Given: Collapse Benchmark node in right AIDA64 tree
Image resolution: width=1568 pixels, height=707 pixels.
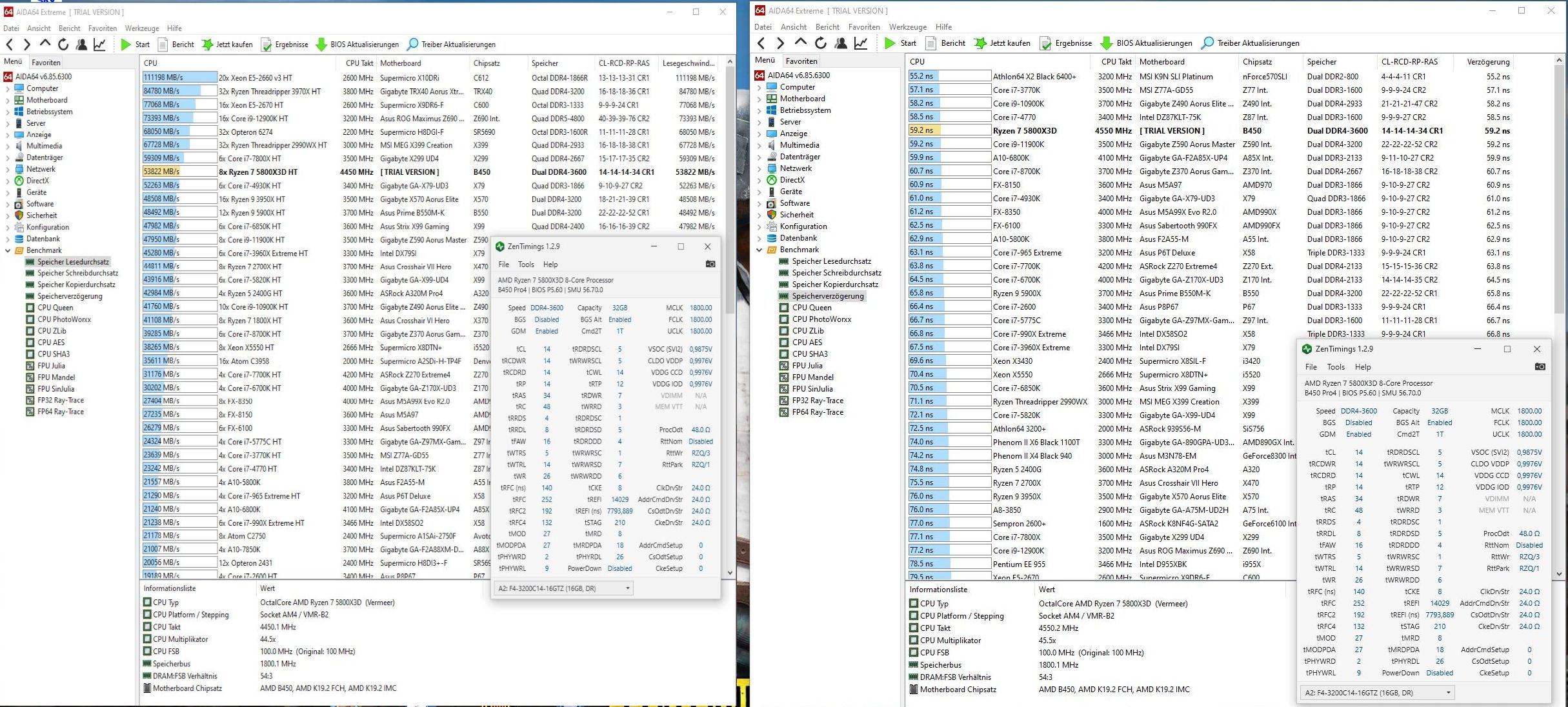Looking at the screenshot, I should [759, 250].
